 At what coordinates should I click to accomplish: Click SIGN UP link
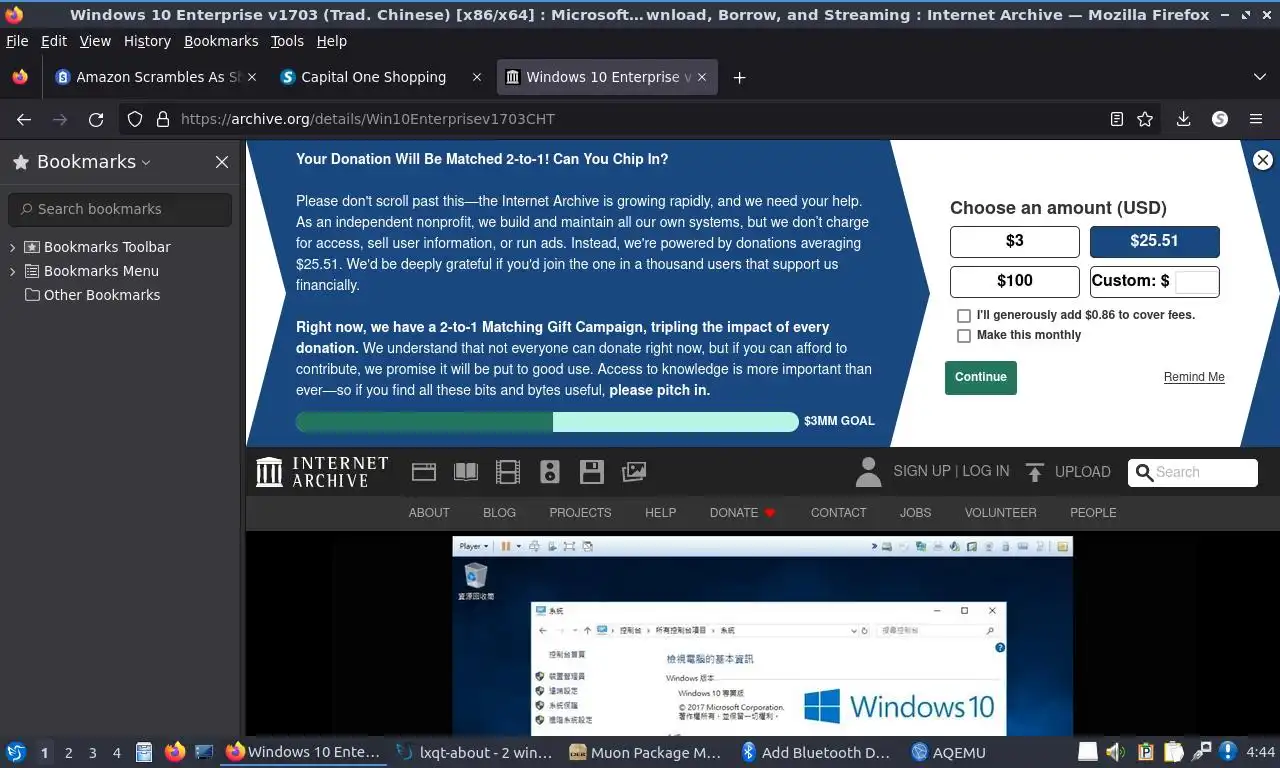[x=922, y=471]
